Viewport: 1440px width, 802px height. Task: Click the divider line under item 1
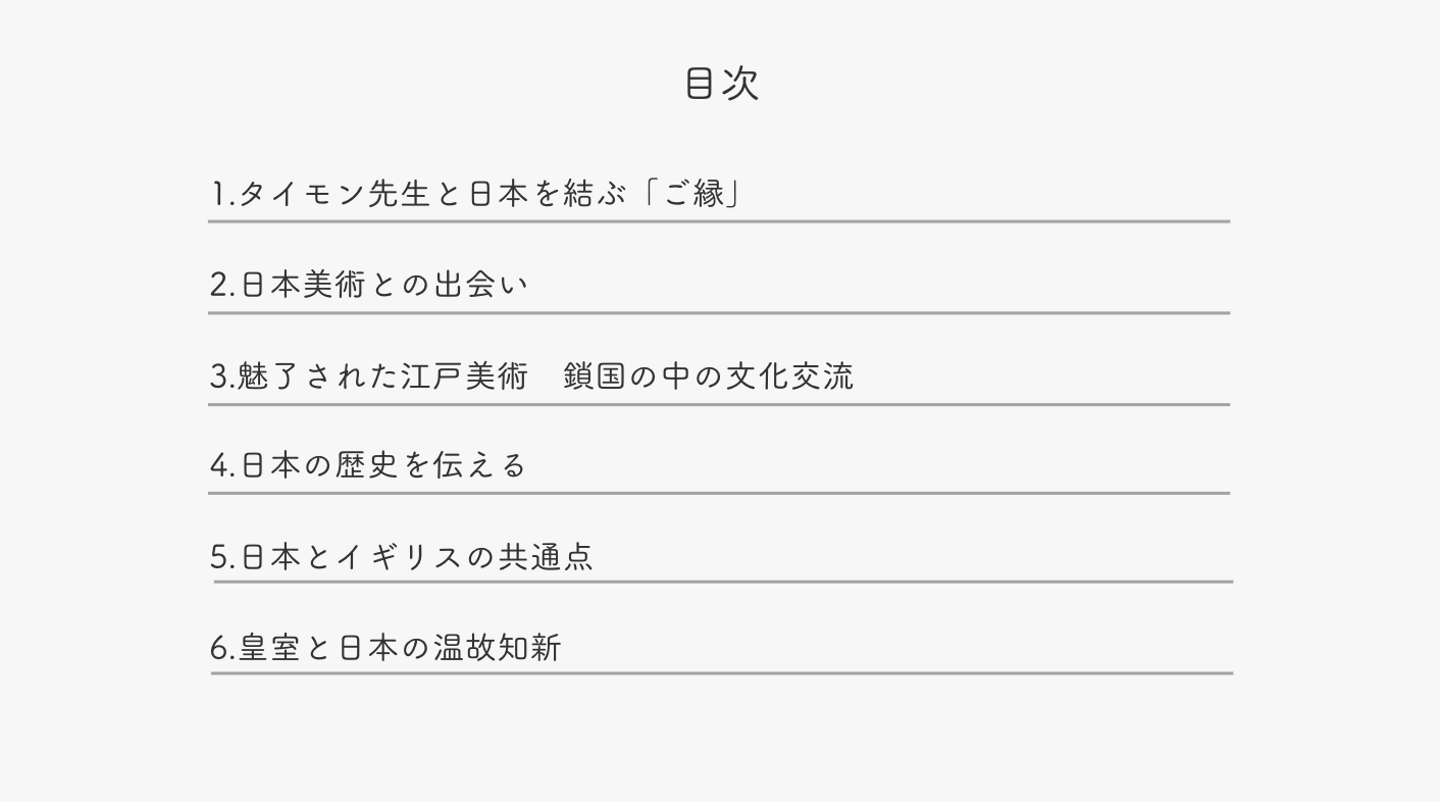coord(719,221)
